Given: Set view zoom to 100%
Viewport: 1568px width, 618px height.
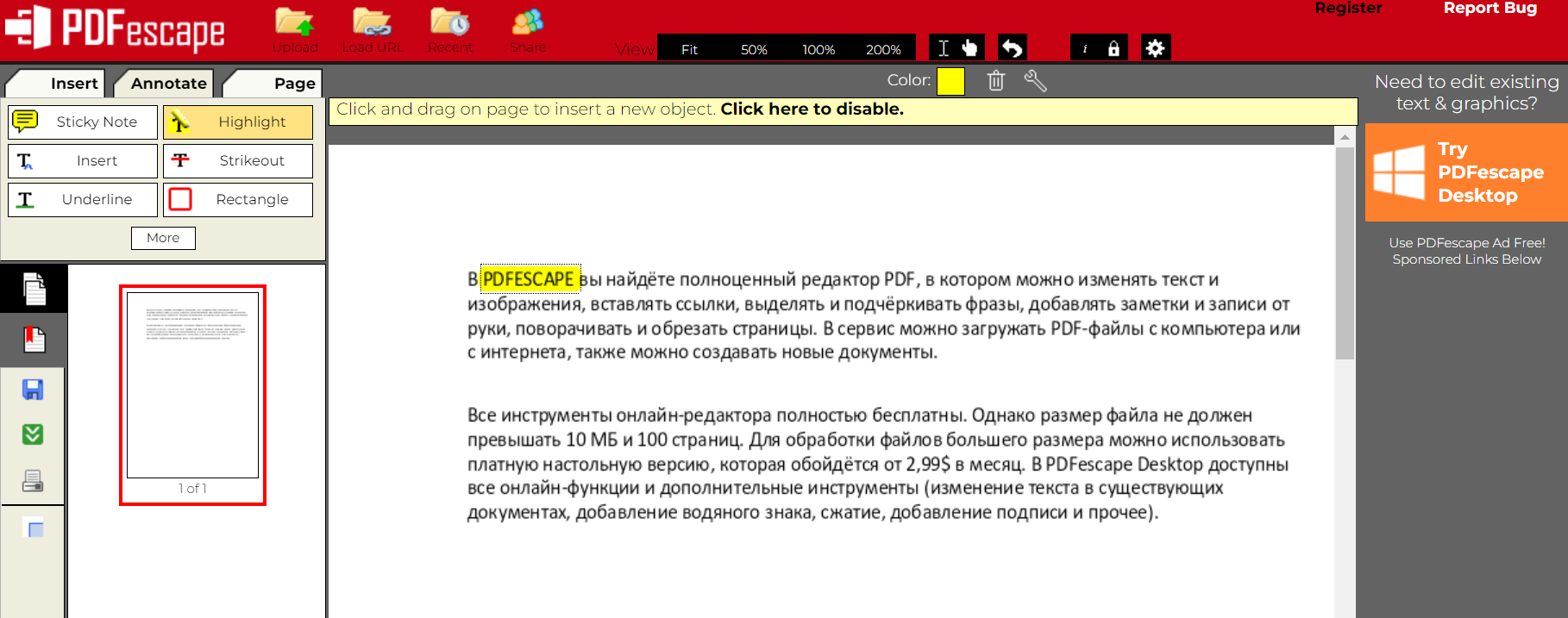Looking at the screenshot, I should pyautogui.click(x=818, y=49).
